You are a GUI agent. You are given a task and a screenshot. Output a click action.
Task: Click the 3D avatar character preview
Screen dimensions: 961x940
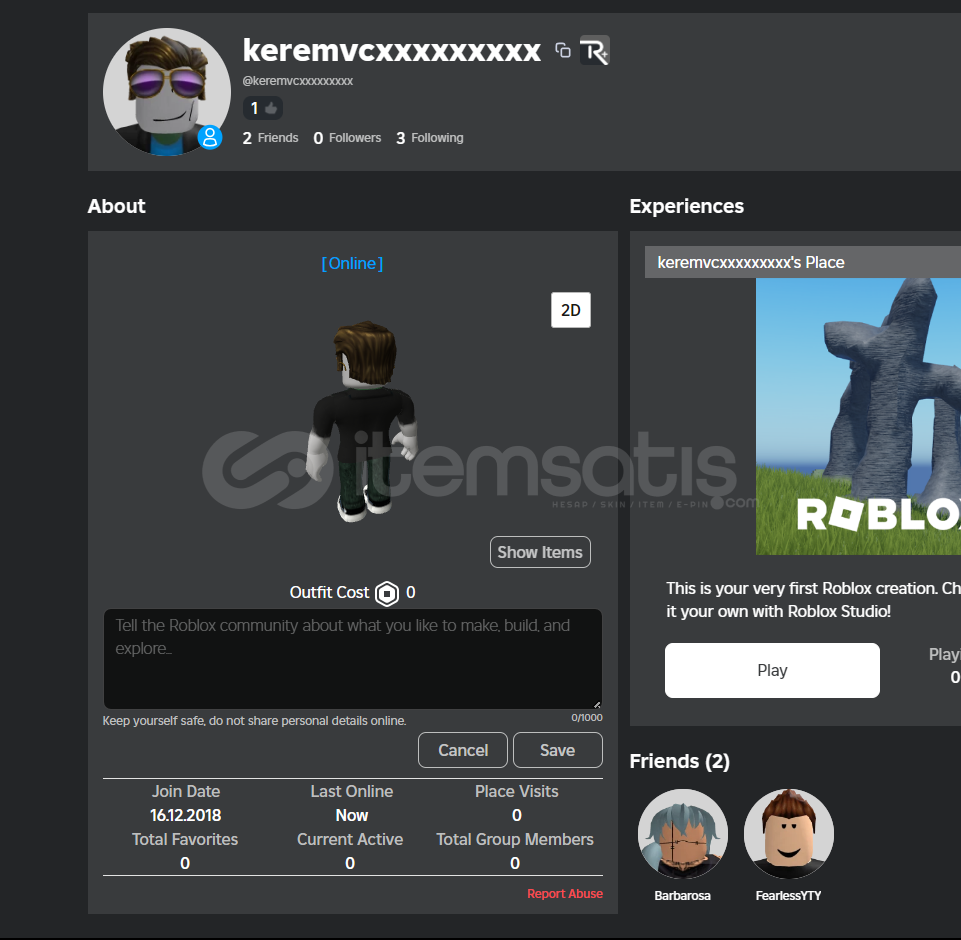pos(362,422)
